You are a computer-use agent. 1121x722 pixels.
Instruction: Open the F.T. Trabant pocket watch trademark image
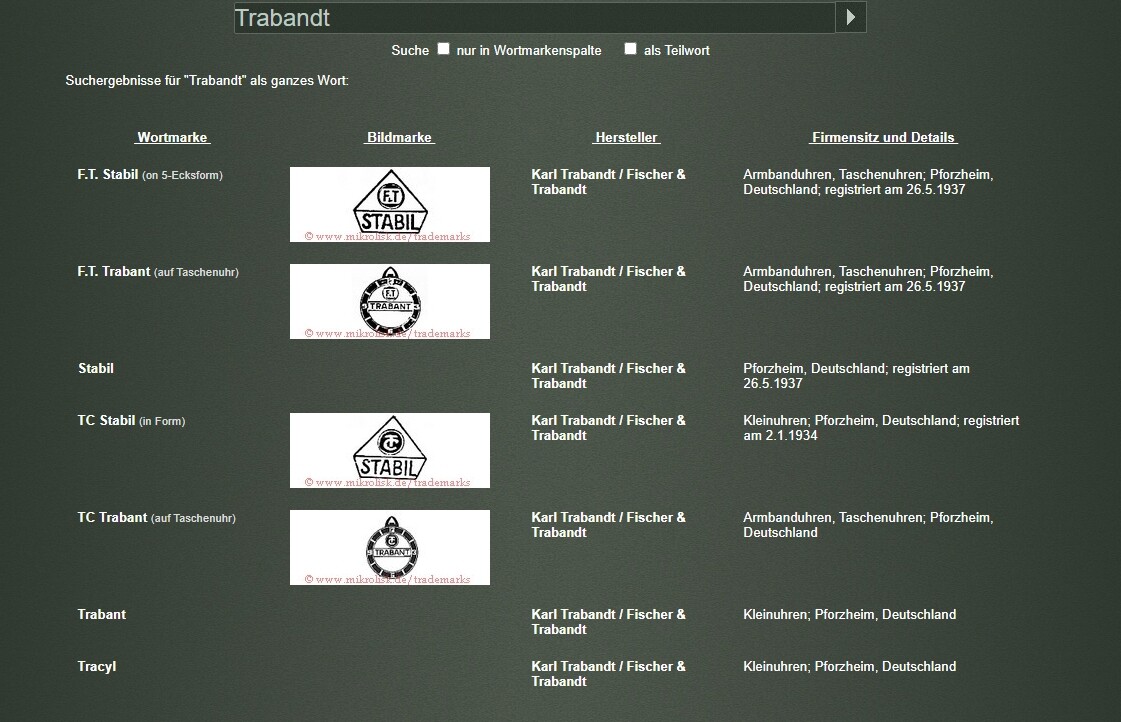click(x=390, y=302)
